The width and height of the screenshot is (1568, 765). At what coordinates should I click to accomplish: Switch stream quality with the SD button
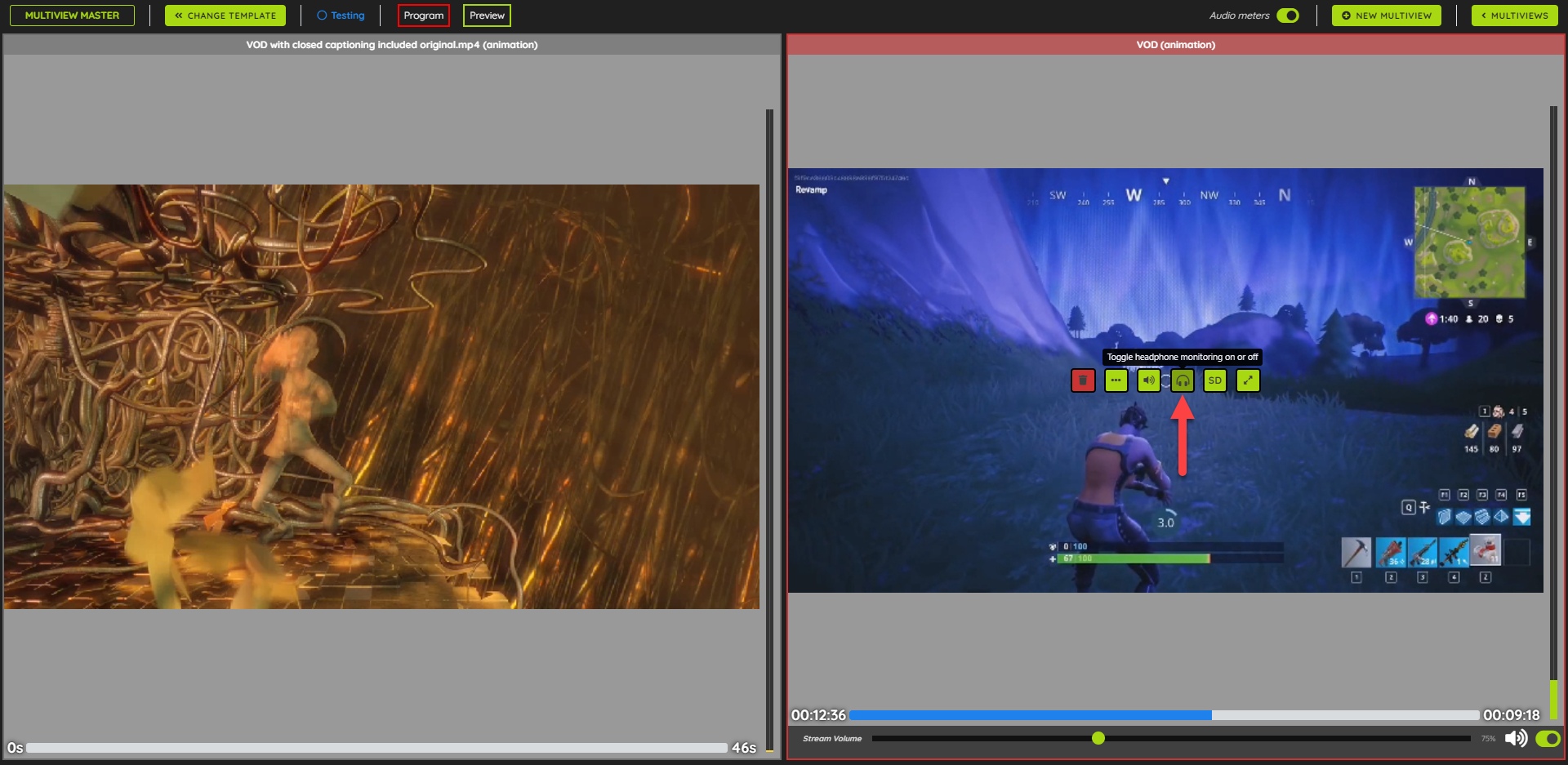point(1215,380)
